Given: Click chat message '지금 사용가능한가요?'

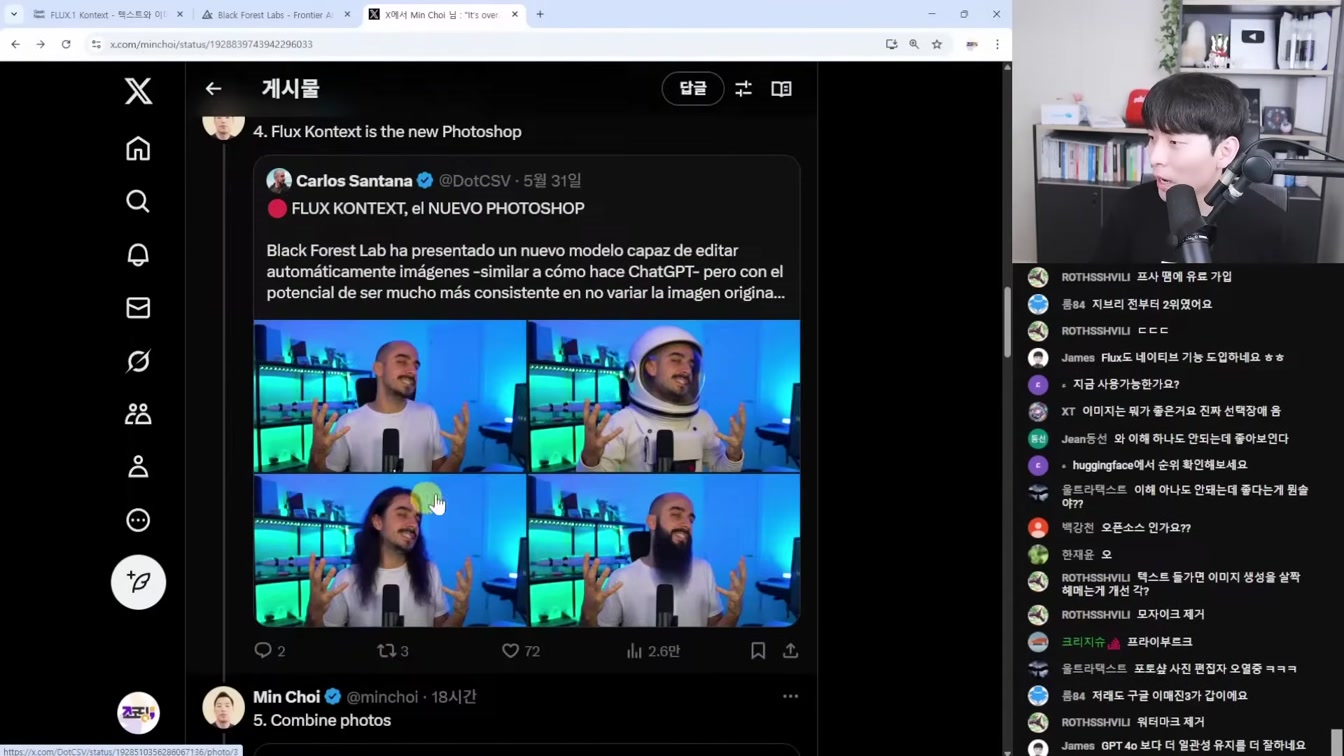Looking at the screenshot, I should [x=1126, y=384].
